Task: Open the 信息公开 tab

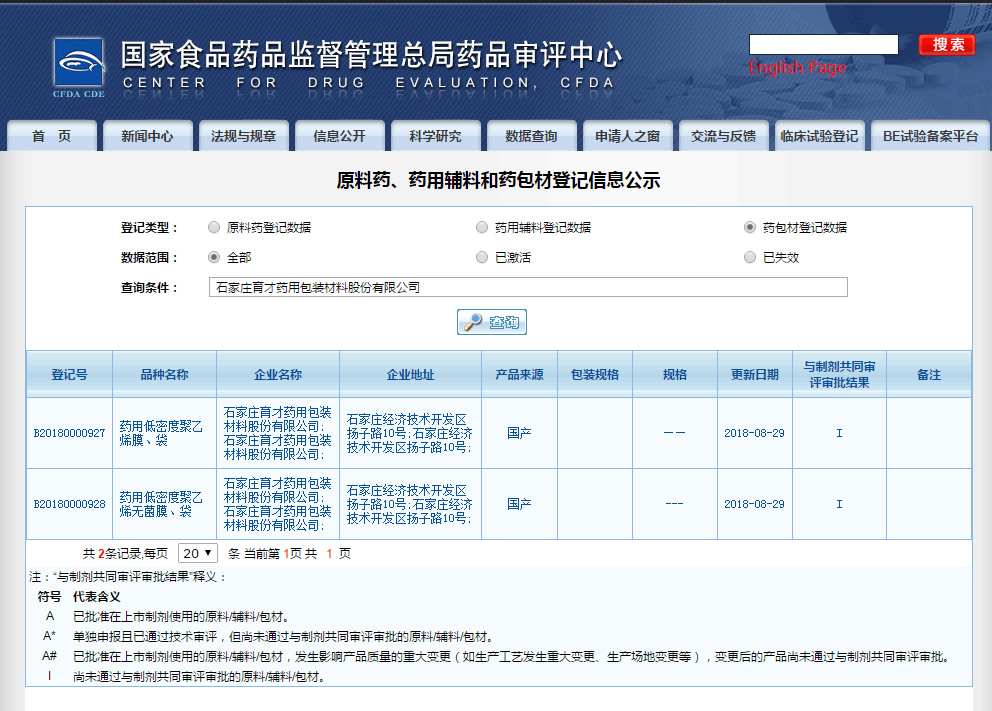Action: pyautogui.click(x=339, y=136)
